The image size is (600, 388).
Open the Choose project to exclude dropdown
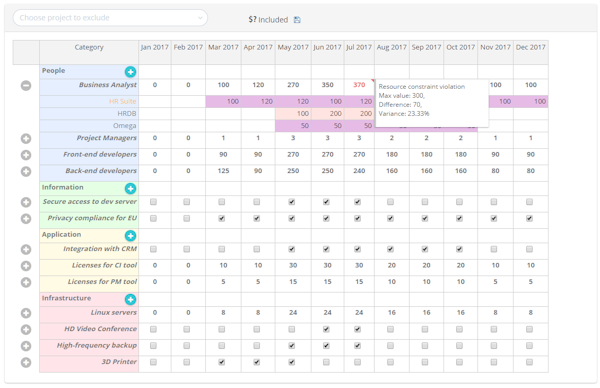110,18
